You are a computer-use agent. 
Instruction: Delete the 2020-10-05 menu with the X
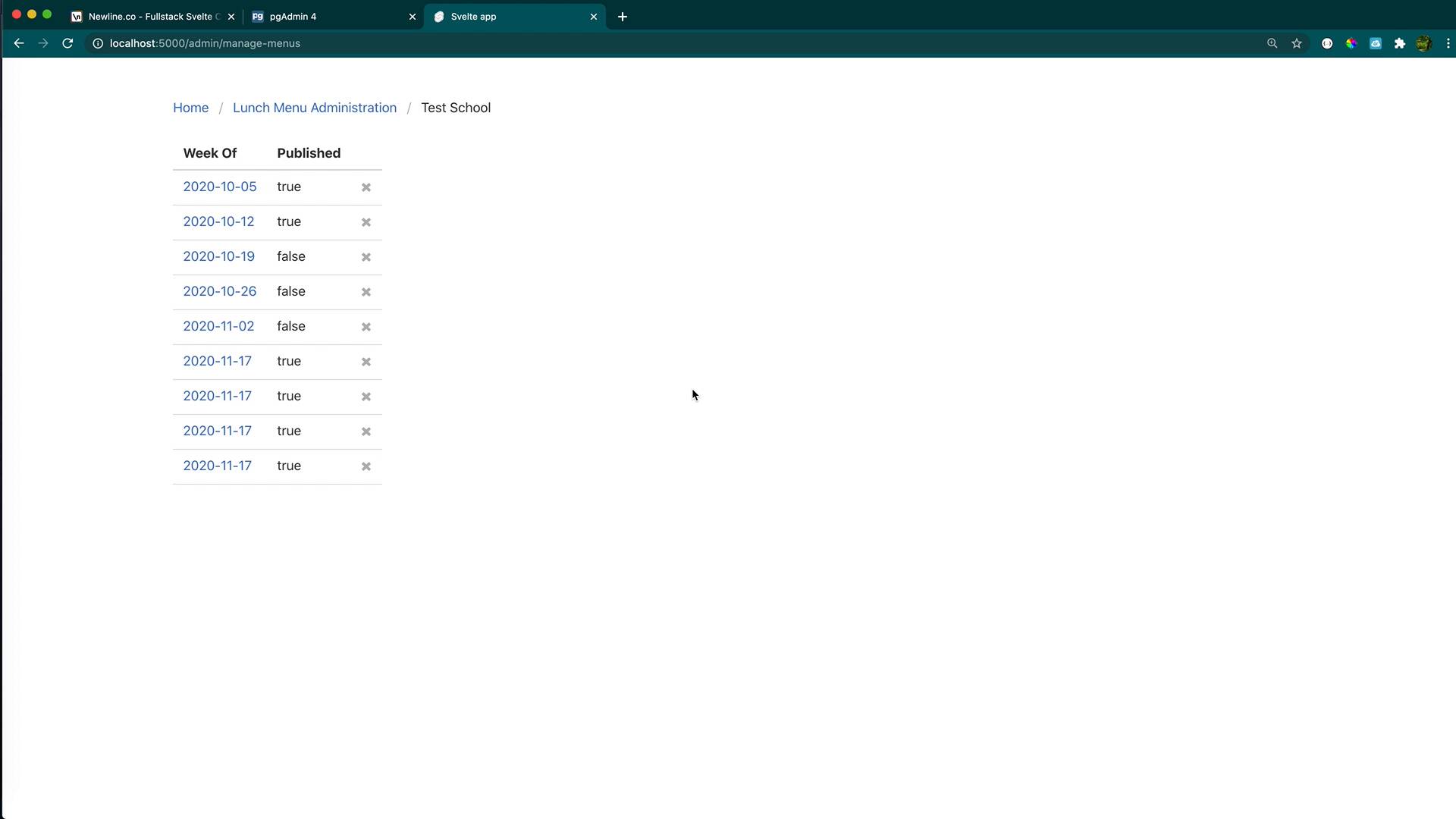[366, 187]
